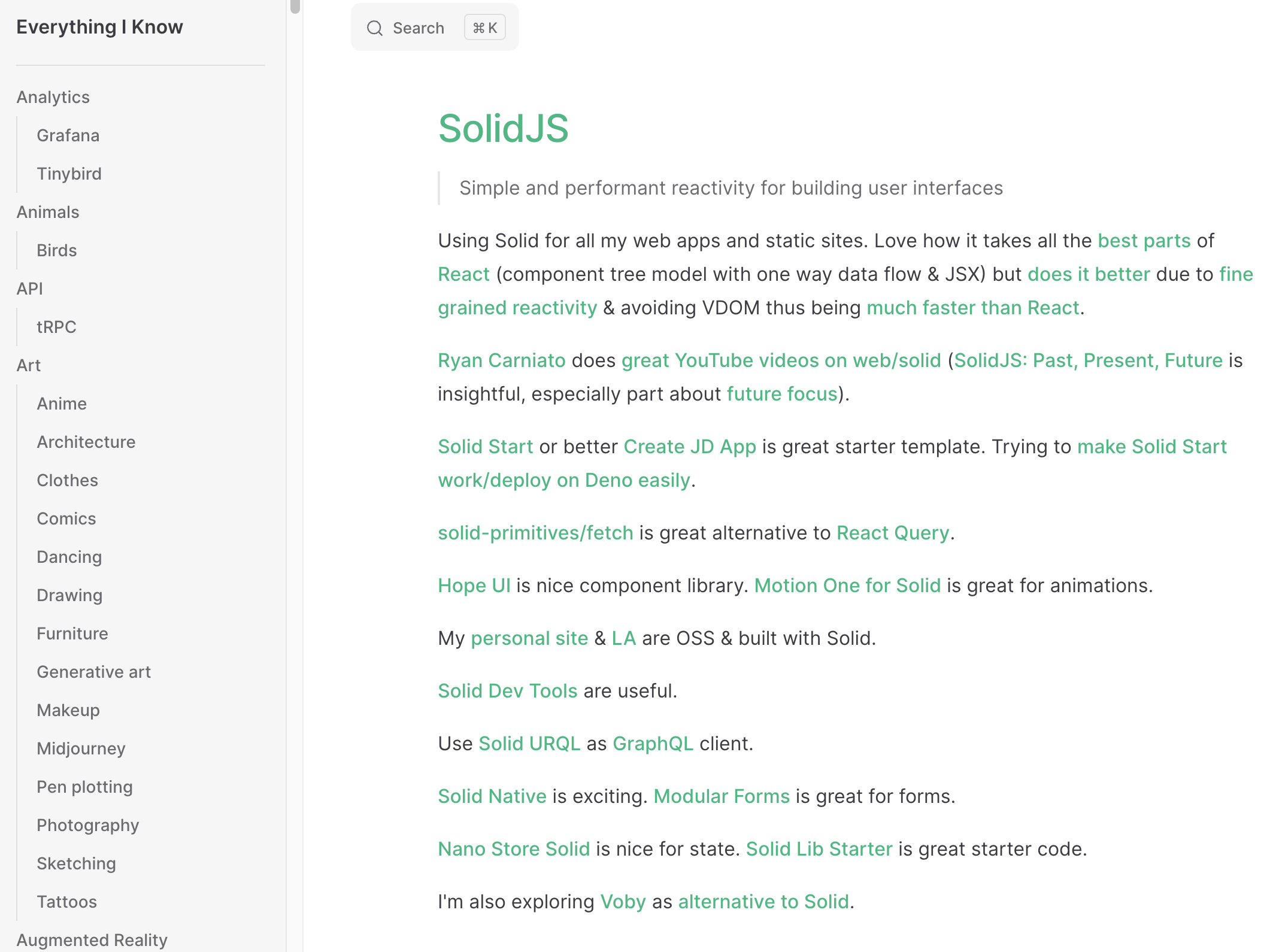The width and height of the screenshot is (1279, 952).
Task: Expand the Animals section in sidebar
Action: 47,212
